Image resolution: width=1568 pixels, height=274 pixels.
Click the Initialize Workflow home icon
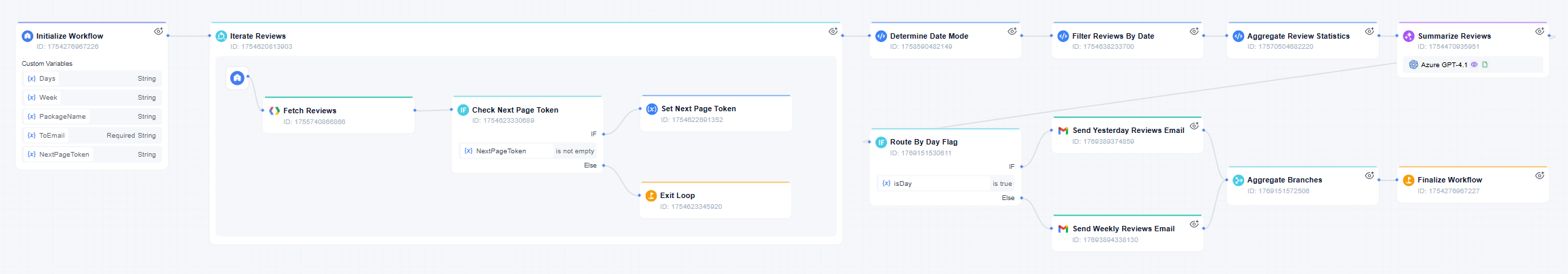click(x=27, y=36)
